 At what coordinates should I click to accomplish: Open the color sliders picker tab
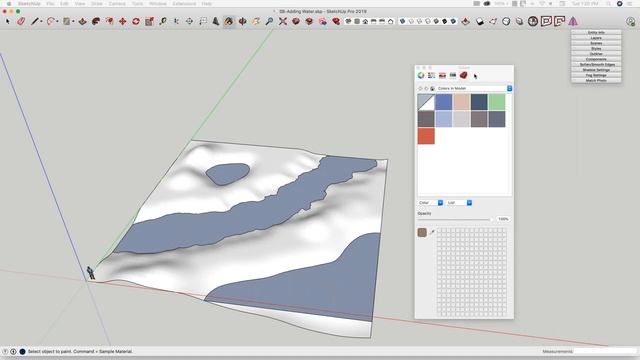(431, 76)
